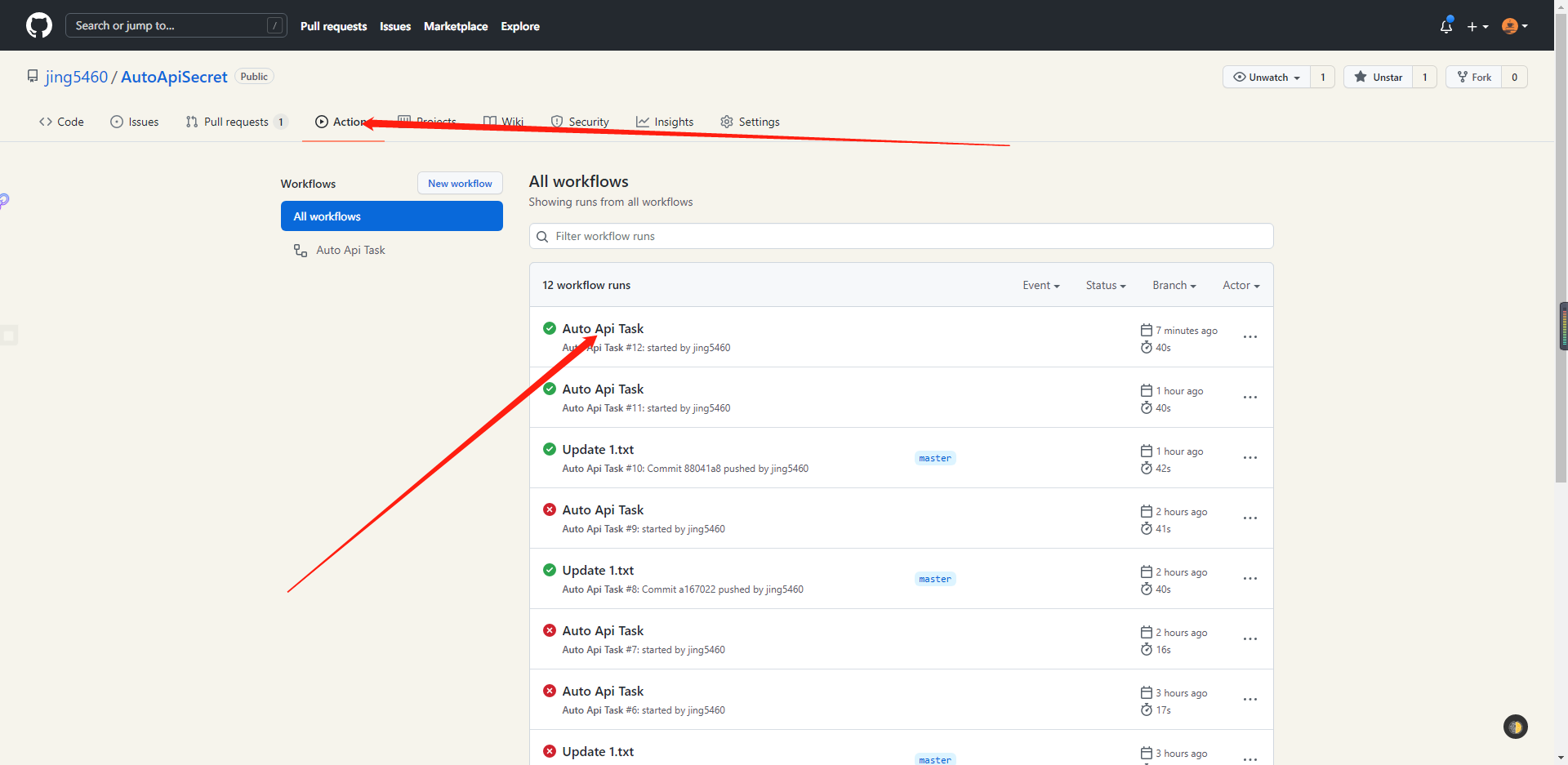This screenshot has width=1568, height=765.
Task: Open Auto Api Task run #6
Action: [603, 691]
